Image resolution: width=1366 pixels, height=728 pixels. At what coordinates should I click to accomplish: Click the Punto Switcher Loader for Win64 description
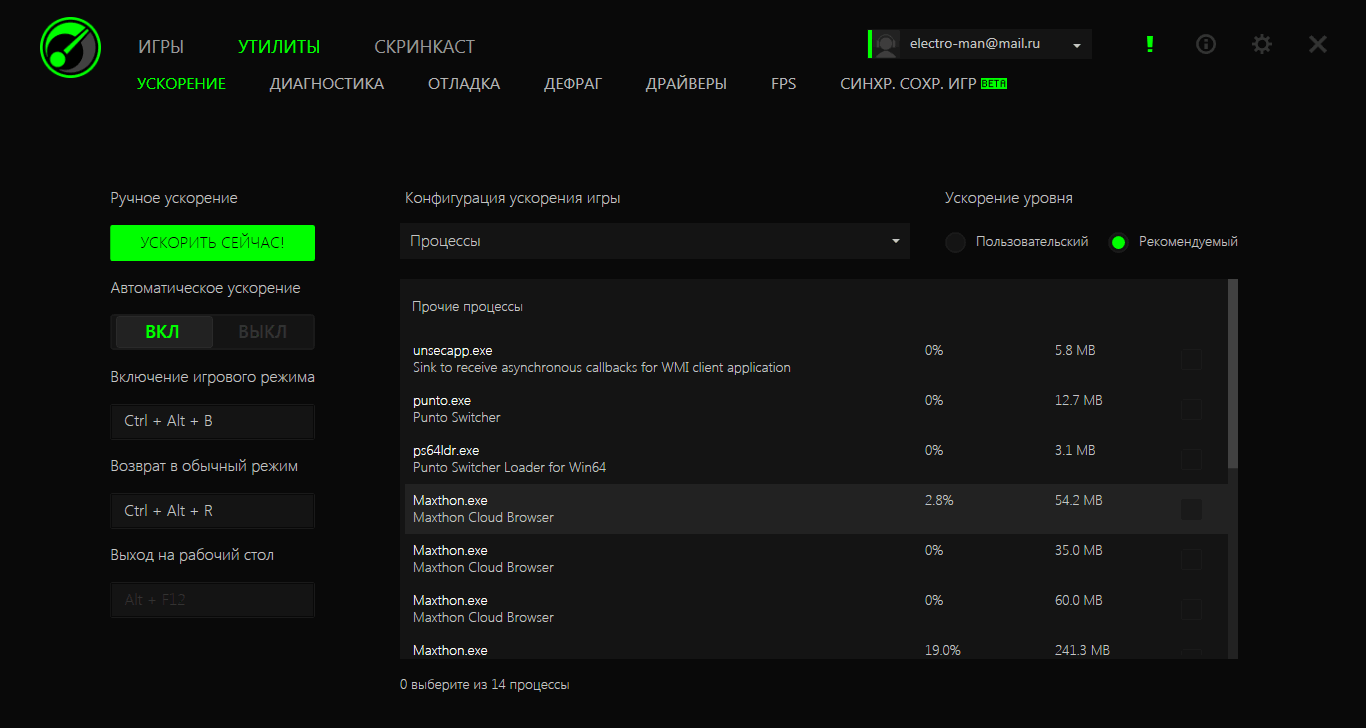coord(509,468)
